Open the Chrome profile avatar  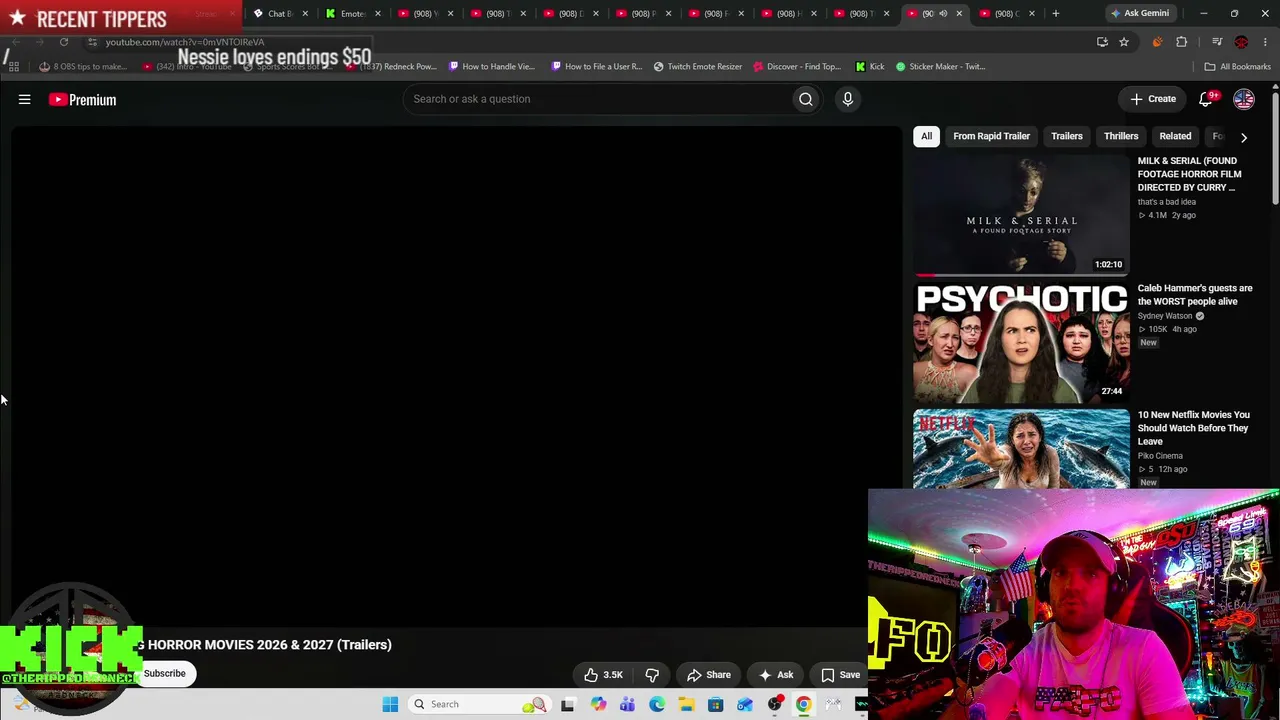tap(1241, 42)
